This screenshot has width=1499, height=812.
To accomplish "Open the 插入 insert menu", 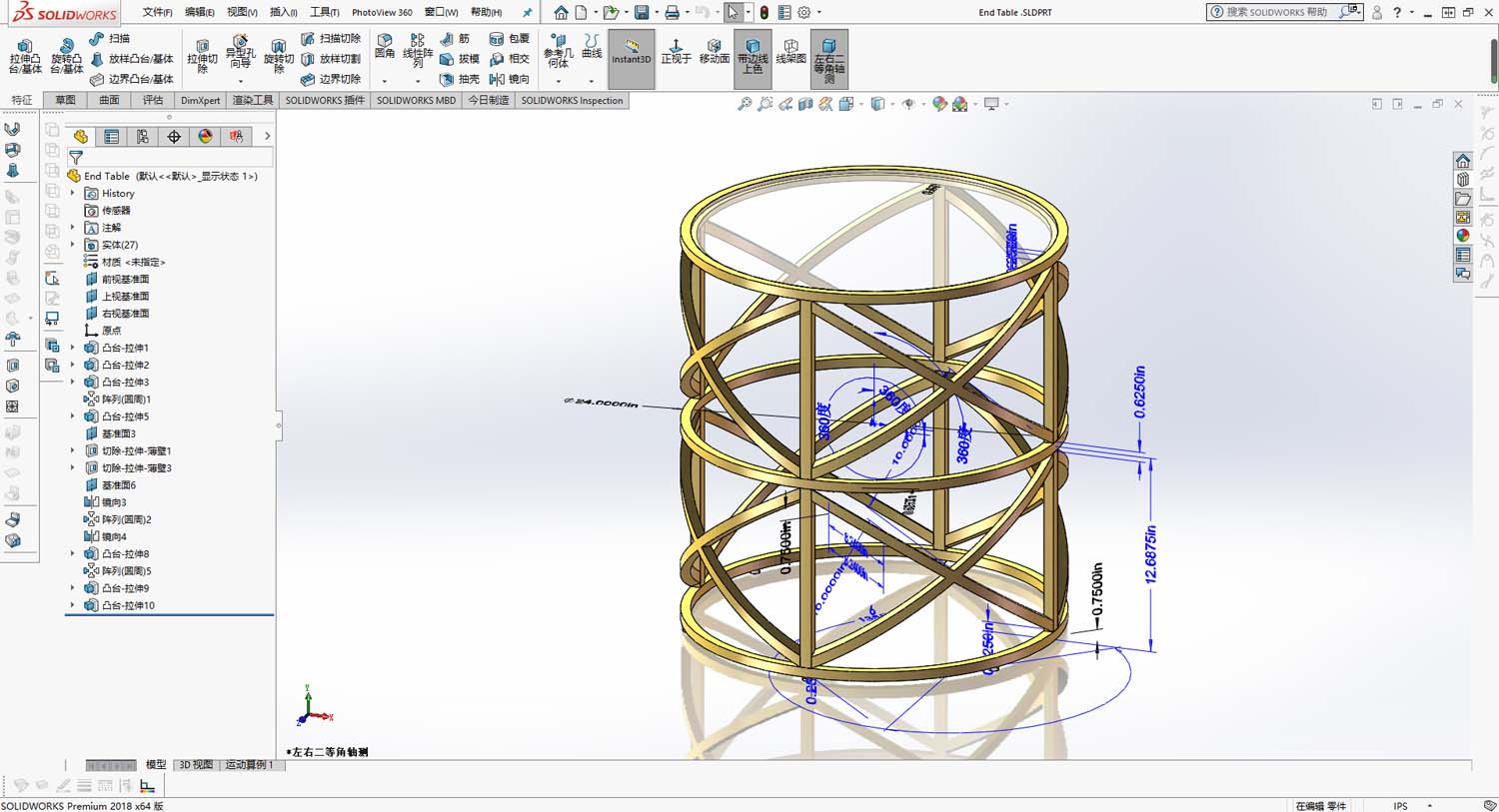I will coord(284,12).
